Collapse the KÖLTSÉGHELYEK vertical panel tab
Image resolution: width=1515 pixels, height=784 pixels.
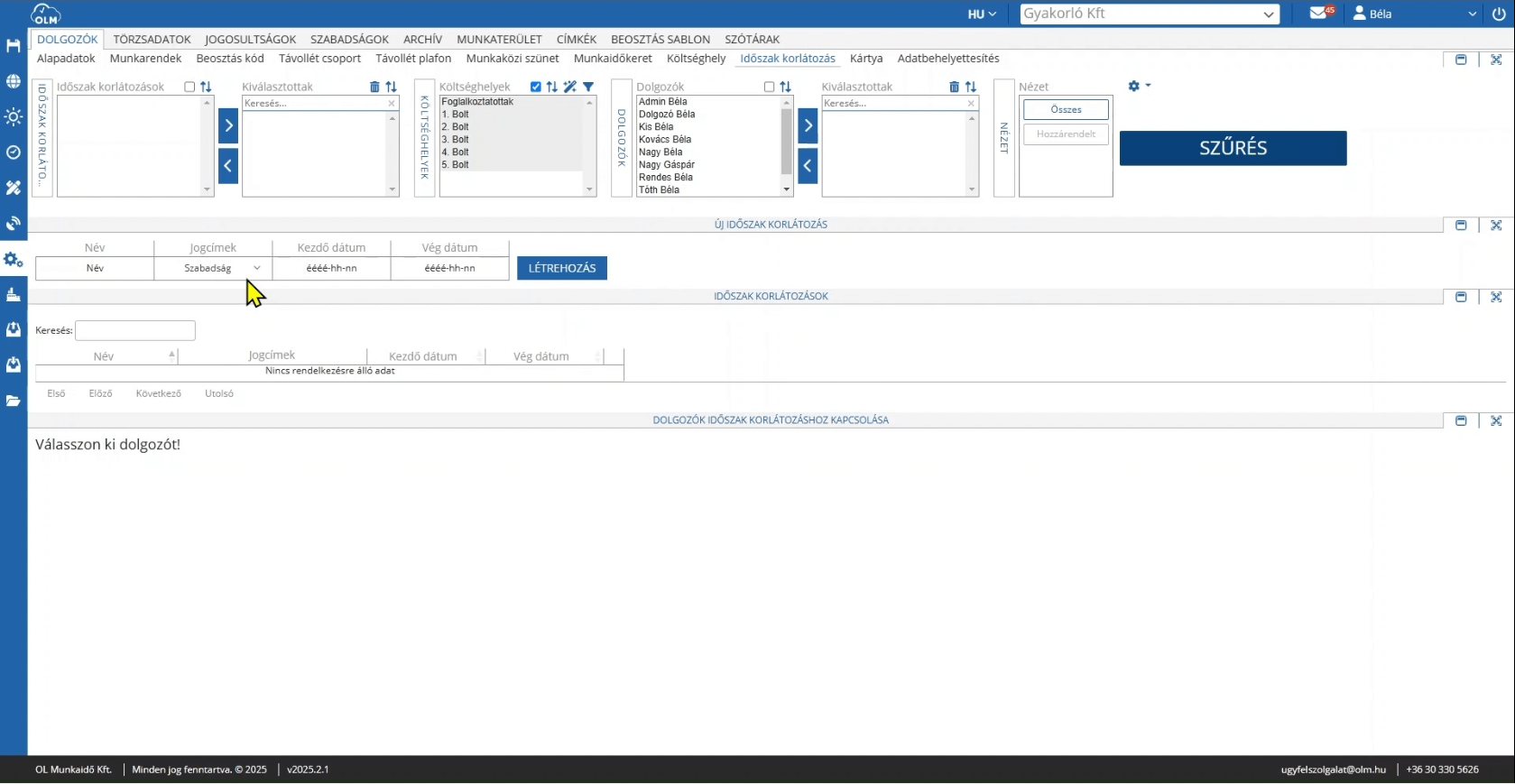pos(424,137)
